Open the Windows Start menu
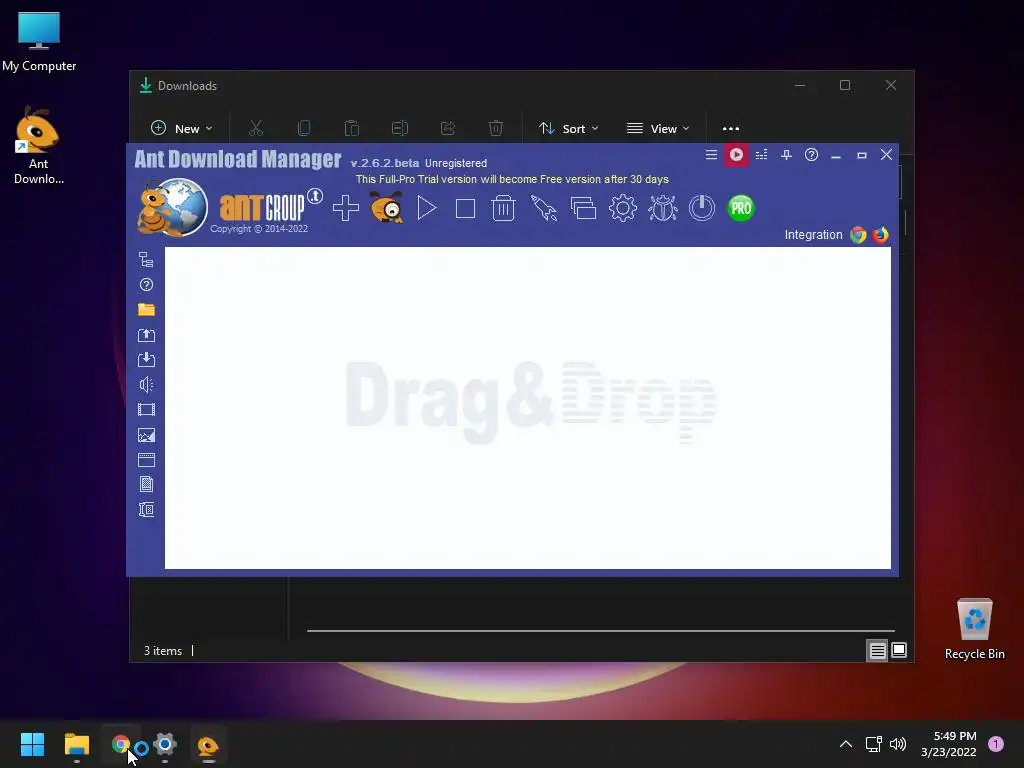Image resolution: width=1024 pixels, height=768 pixels. pos(32,744)
